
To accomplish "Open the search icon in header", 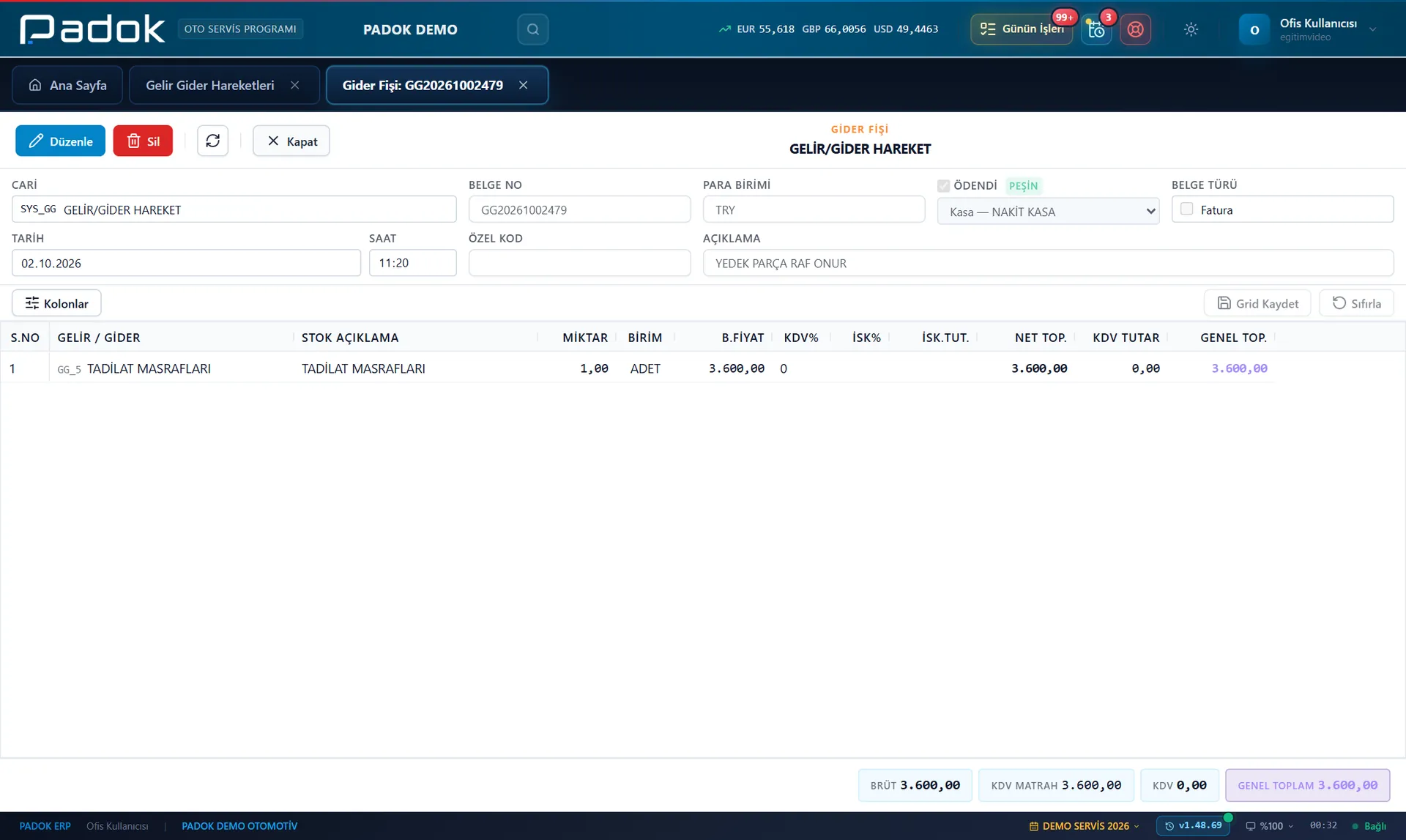I will (532, 29).
